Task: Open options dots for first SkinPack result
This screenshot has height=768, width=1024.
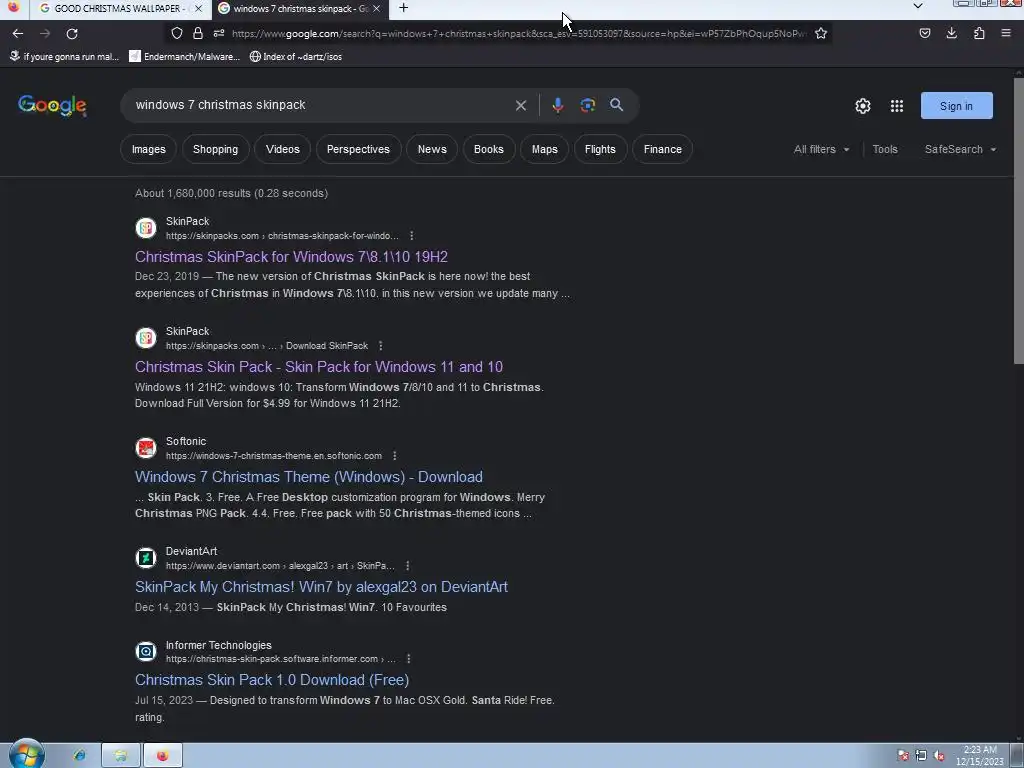Action: coord(411,236)
